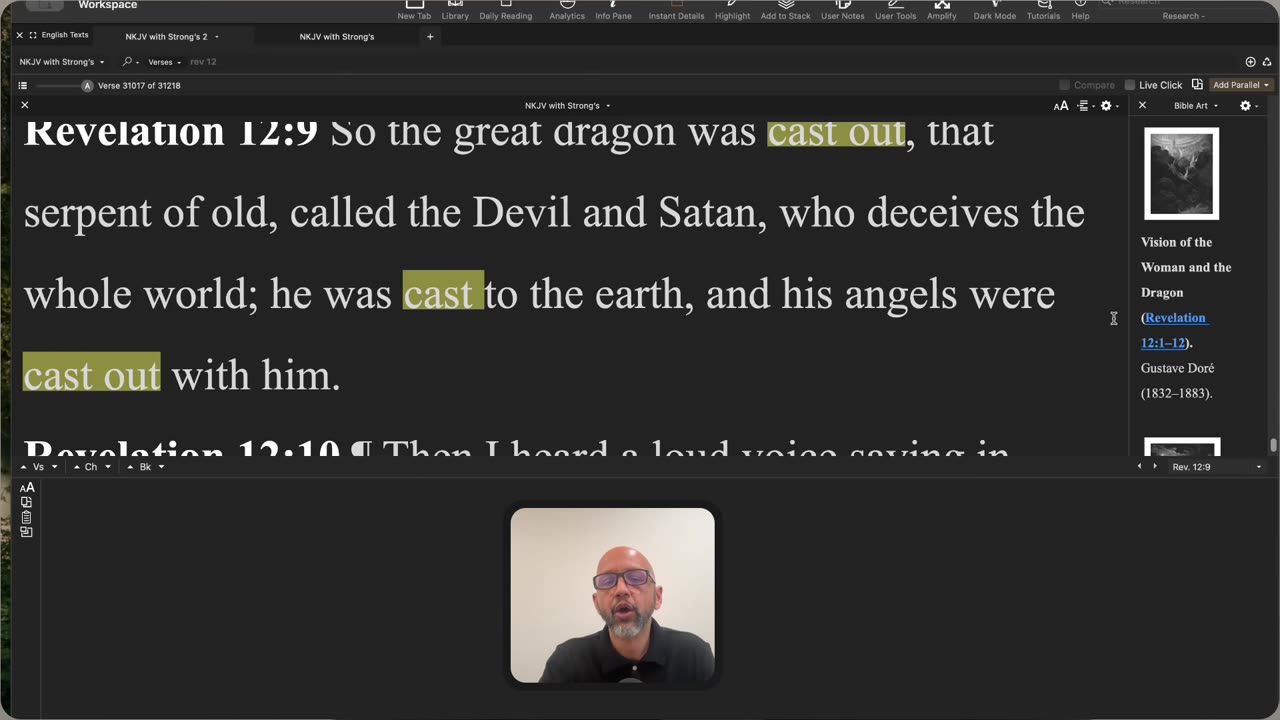Open User Notes from toolbar
This screenshot has height=720, width=1280.
843,10
